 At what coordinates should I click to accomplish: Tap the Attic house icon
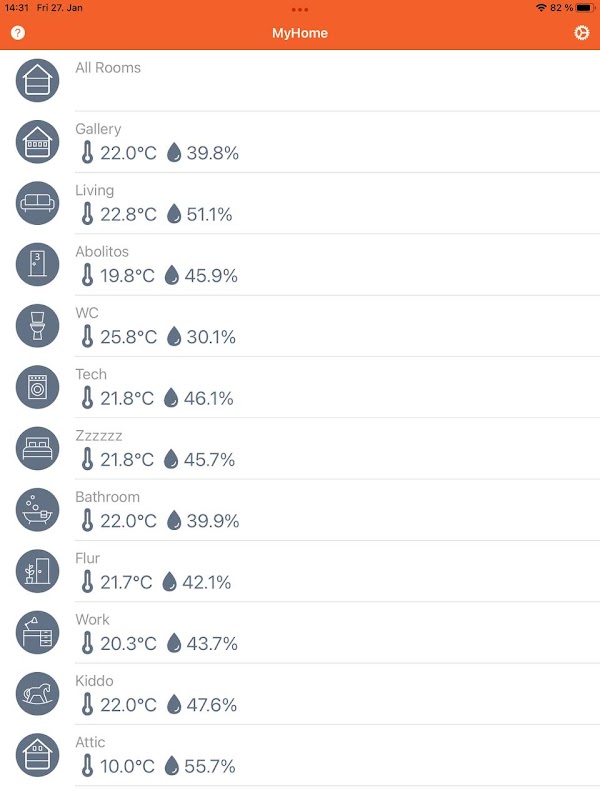point(37,755)
